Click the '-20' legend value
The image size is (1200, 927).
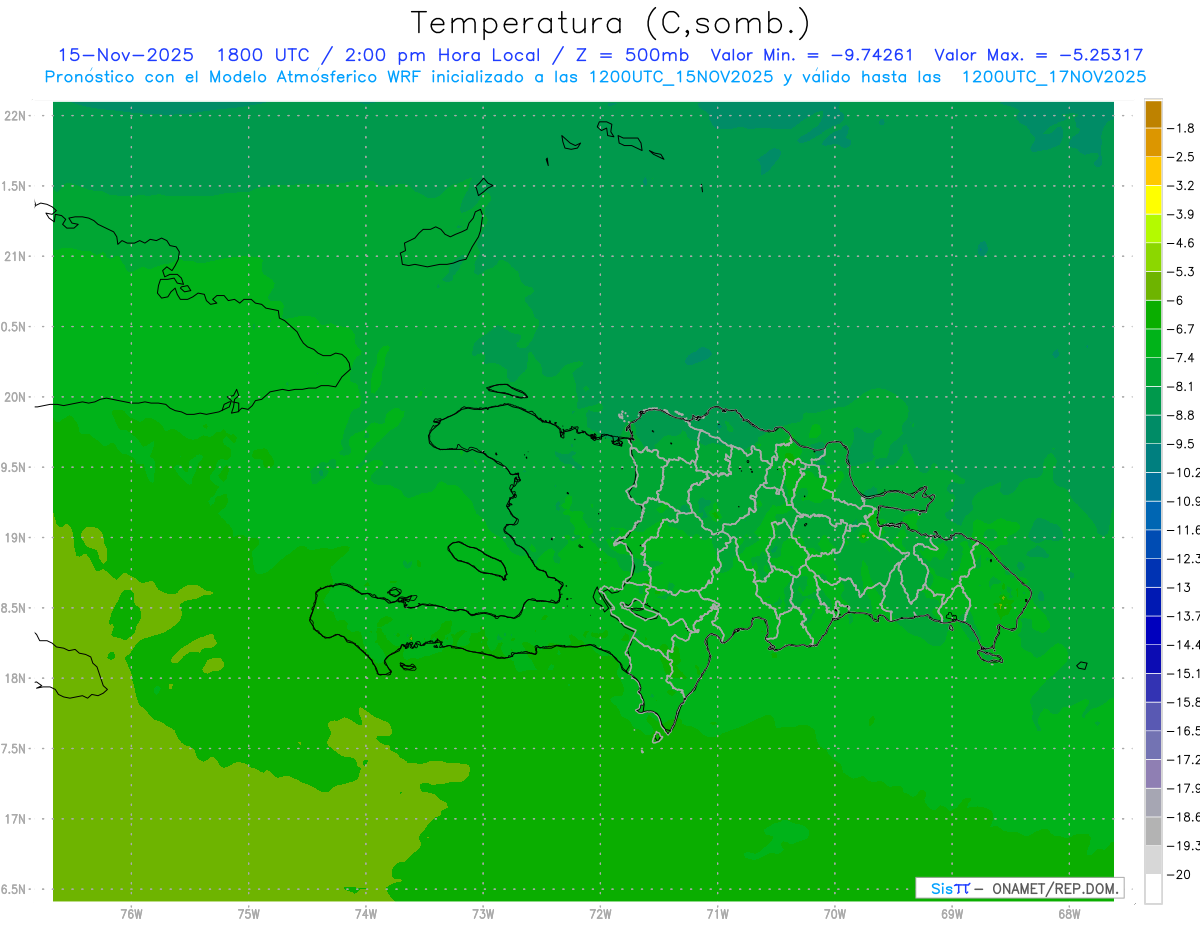tap(1179, 874)
